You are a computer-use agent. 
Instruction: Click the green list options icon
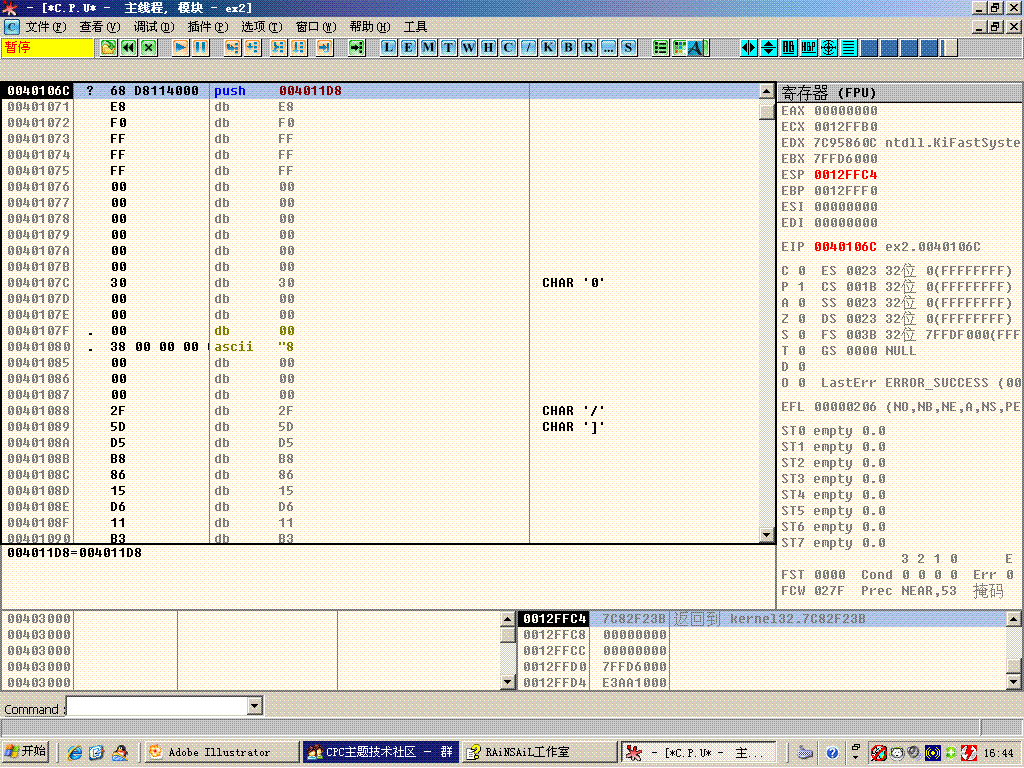(x=661, y=48)
